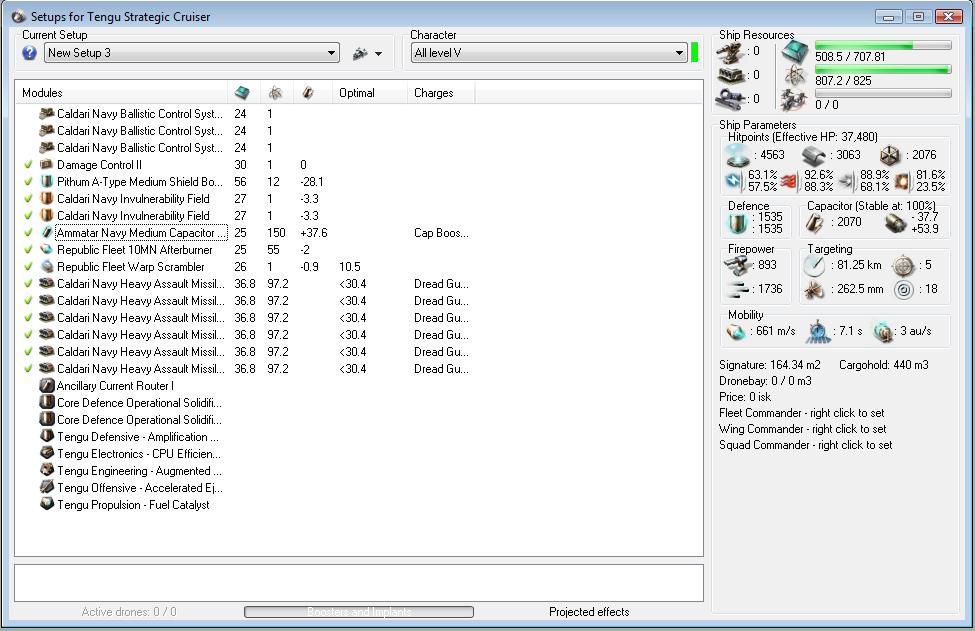Image resolution: width=975 pixels, height=631 pixels.
Task: Click the capacitor column header icon
Action: click(x=308, y=93)
